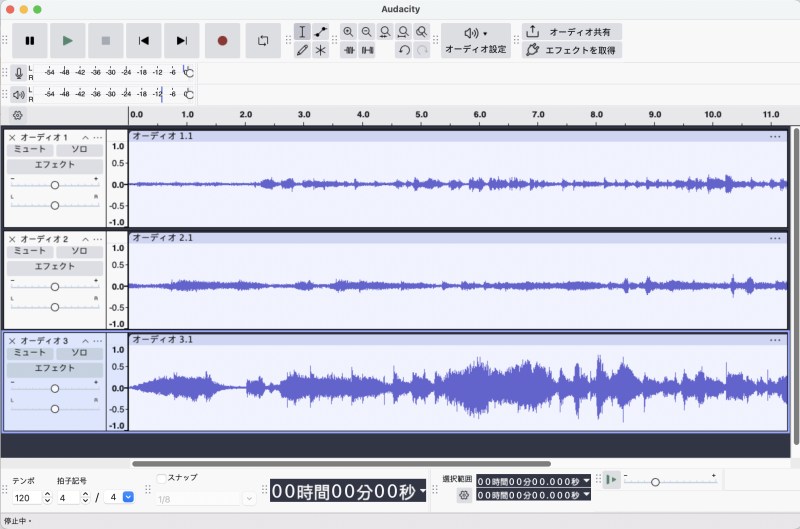Screen dimensions: 800x529
Task: Solo track オーディオ 3
Action: pos(79,352)
